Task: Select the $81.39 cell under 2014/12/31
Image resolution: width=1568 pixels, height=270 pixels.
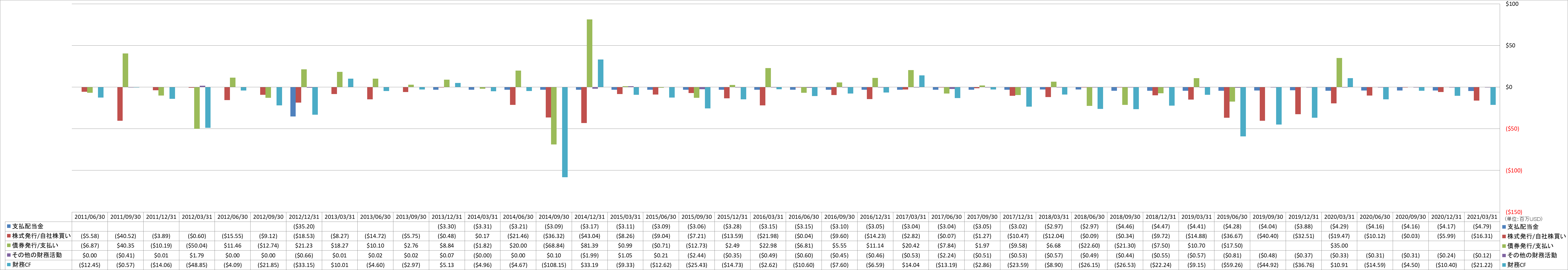Action: pos(589,246)
